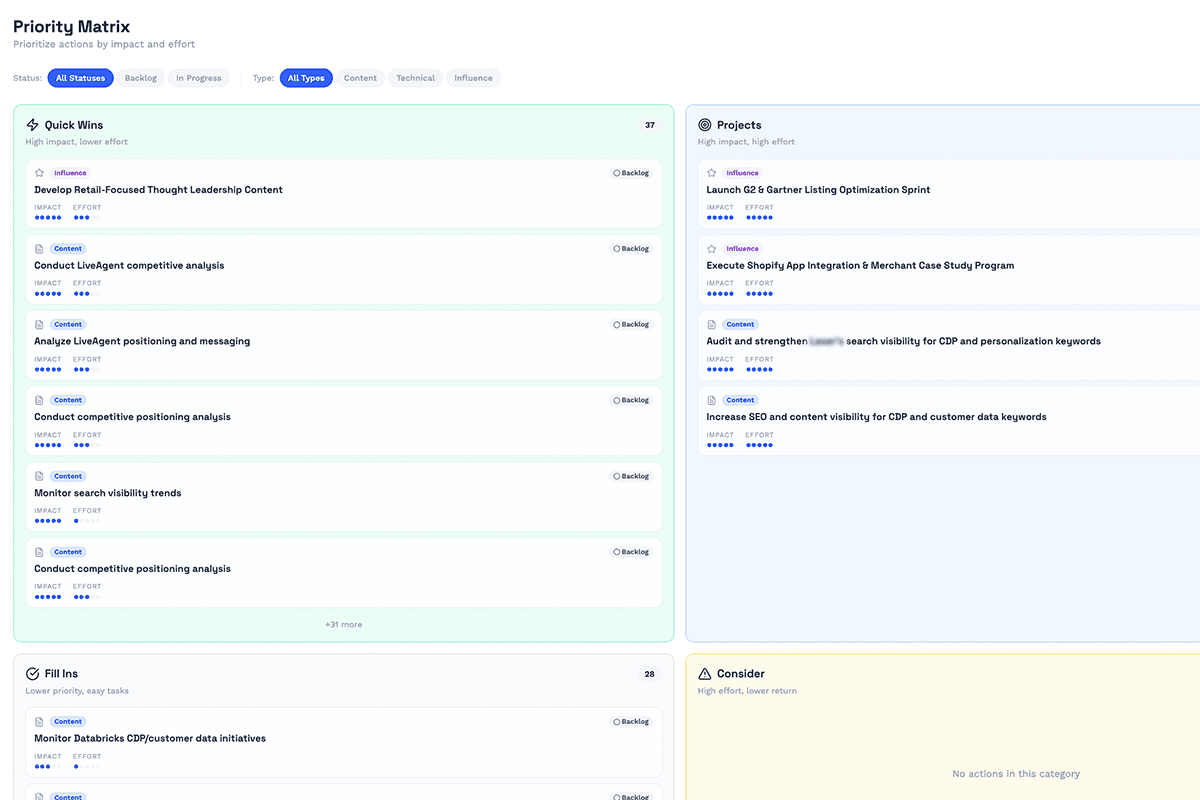Open the Backlog status selector on Monitor search visibility trends
Image resolution: width=1200 pixels, height=800 pixels.
coord(631,476)
